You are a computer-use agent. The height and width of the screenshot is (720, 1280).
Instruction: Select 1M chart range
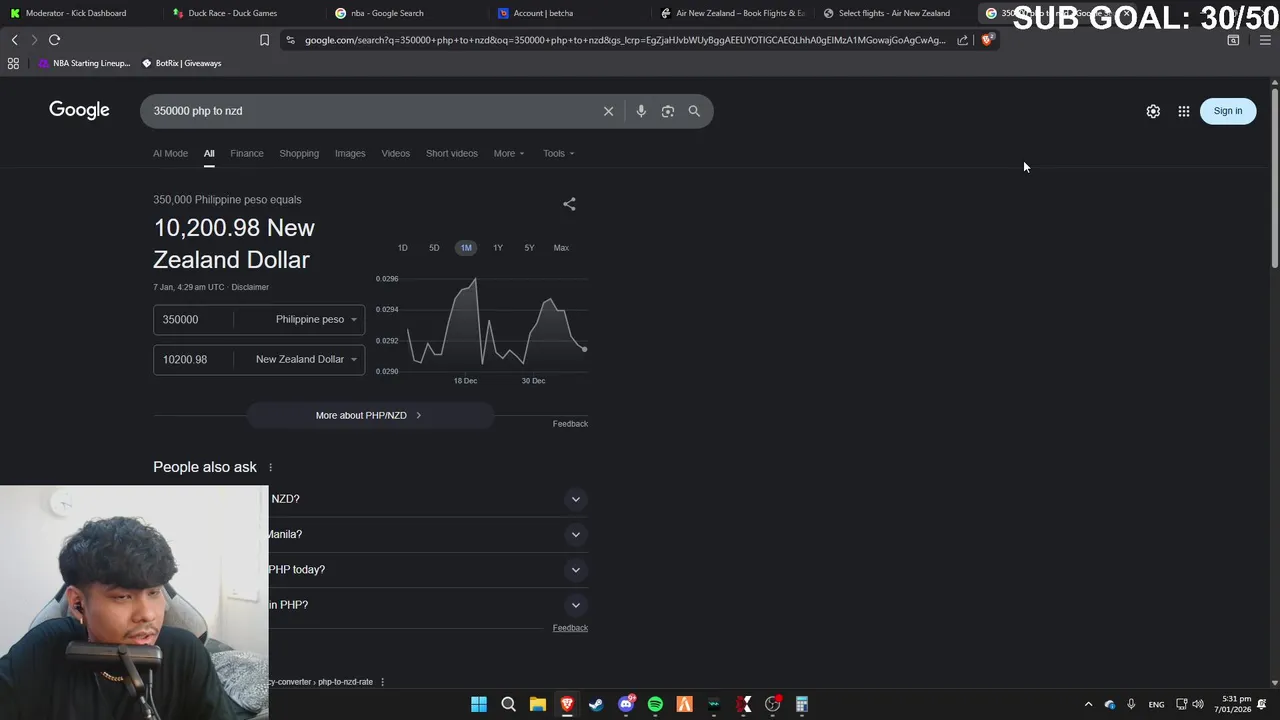[x=466, y=248]
